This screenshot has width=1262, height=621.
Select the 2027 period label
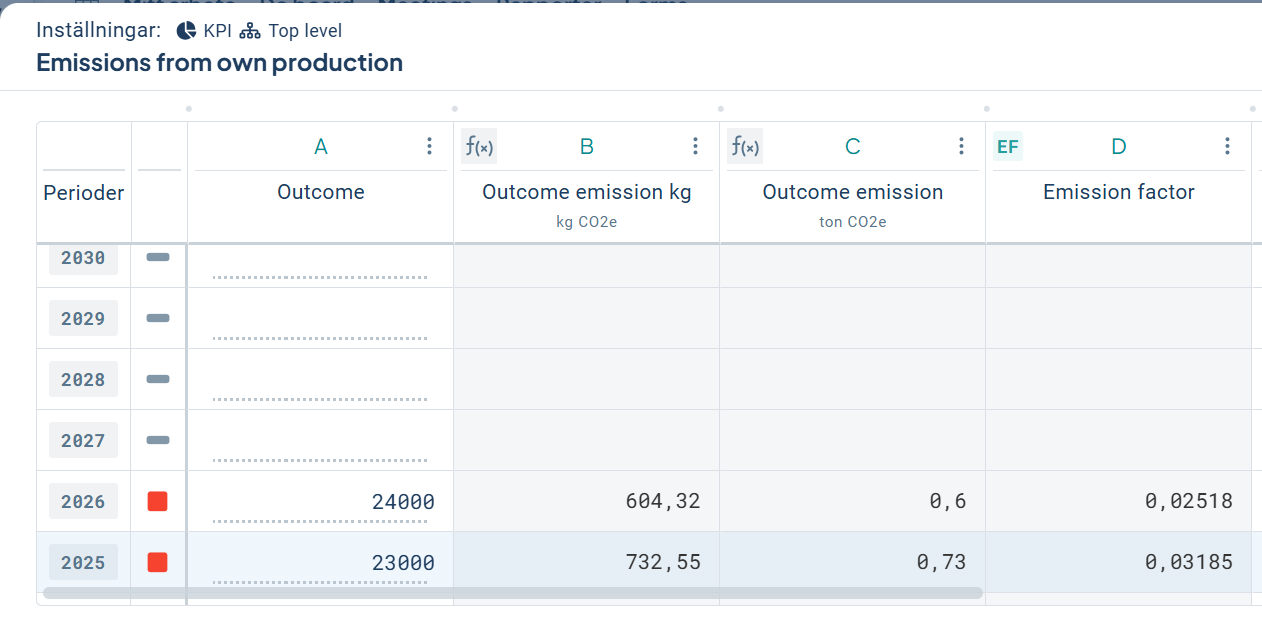point(83,441)
